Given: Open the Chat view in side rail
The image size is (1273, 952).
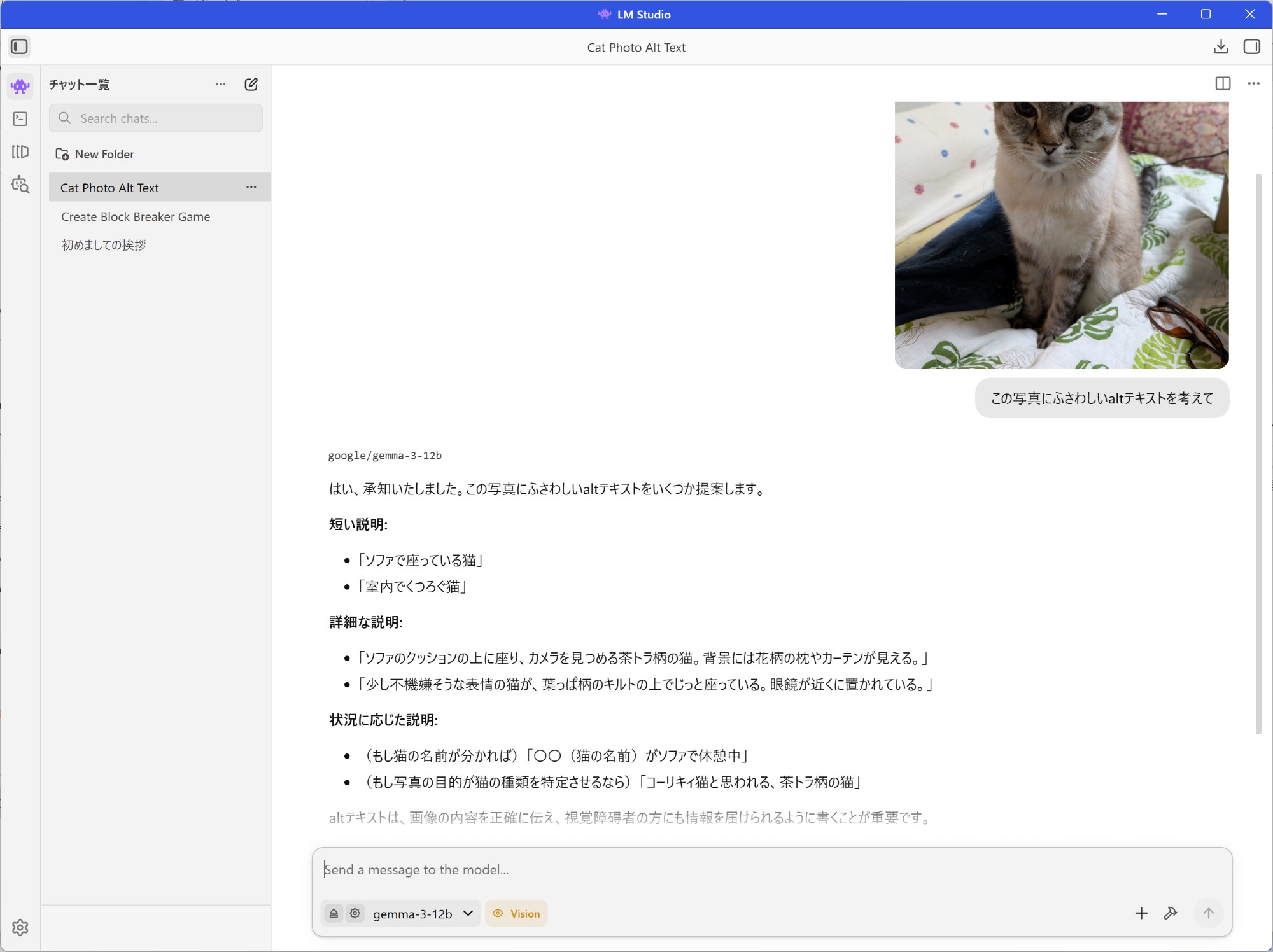Looking at the screenshot, I should click(20, 86).
